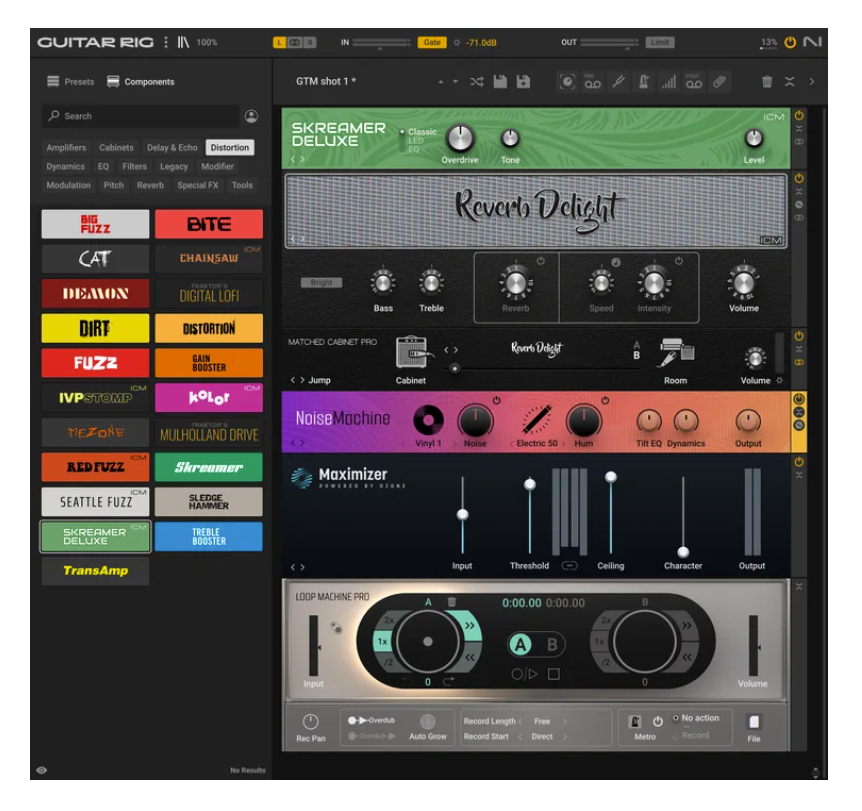Toggle the input Gate button
Screen dimensions: 862x811
click(x=432, y=42)
